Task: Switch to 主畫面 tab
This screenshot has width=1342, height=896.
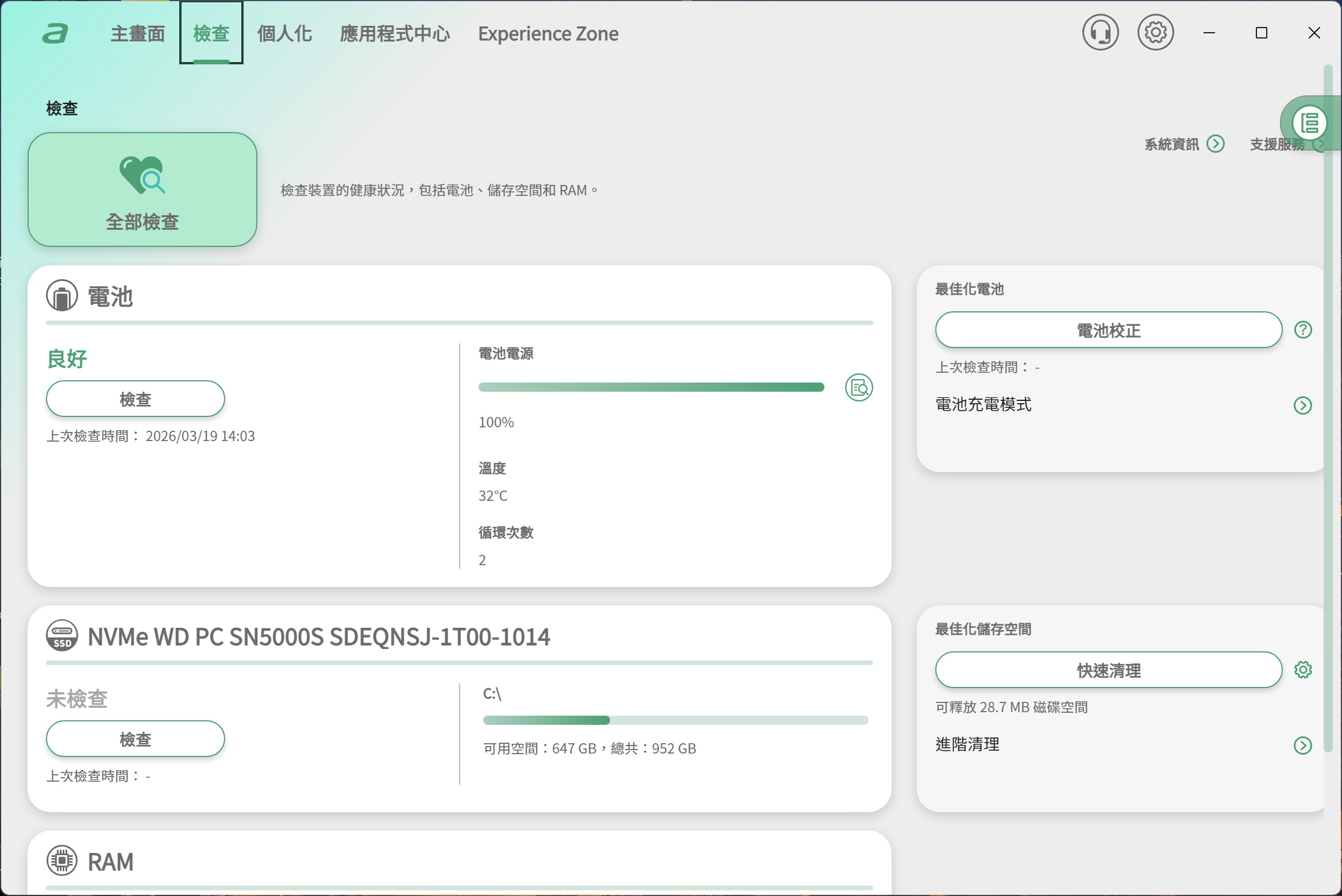Action: pos(138,33)
